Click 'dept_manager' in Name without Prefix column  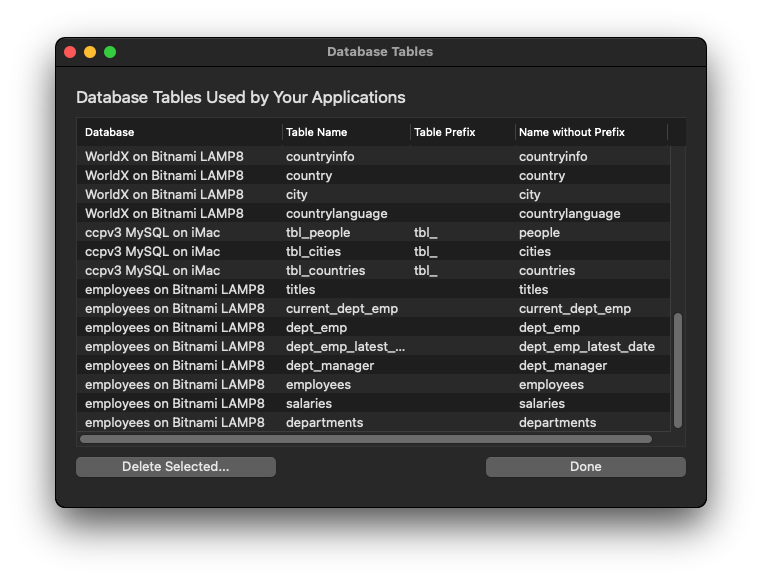tap(563, 365)
